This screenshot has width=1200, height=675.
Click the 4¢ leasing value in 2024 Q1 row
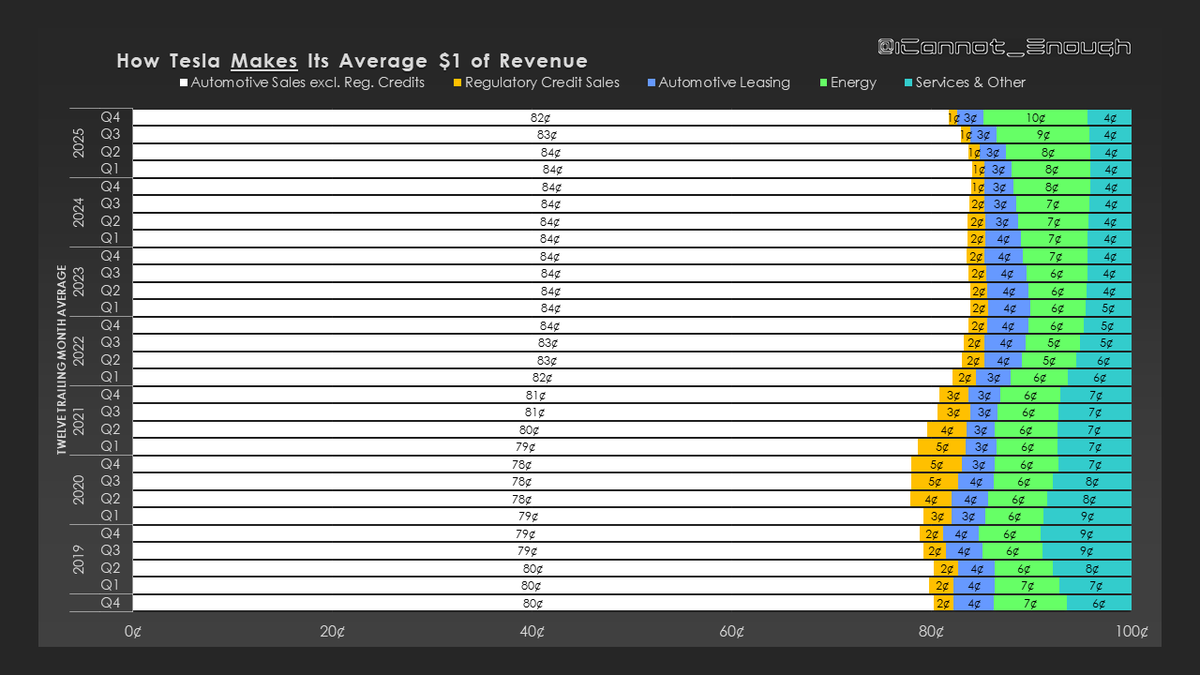click(x=1004, y=239)
